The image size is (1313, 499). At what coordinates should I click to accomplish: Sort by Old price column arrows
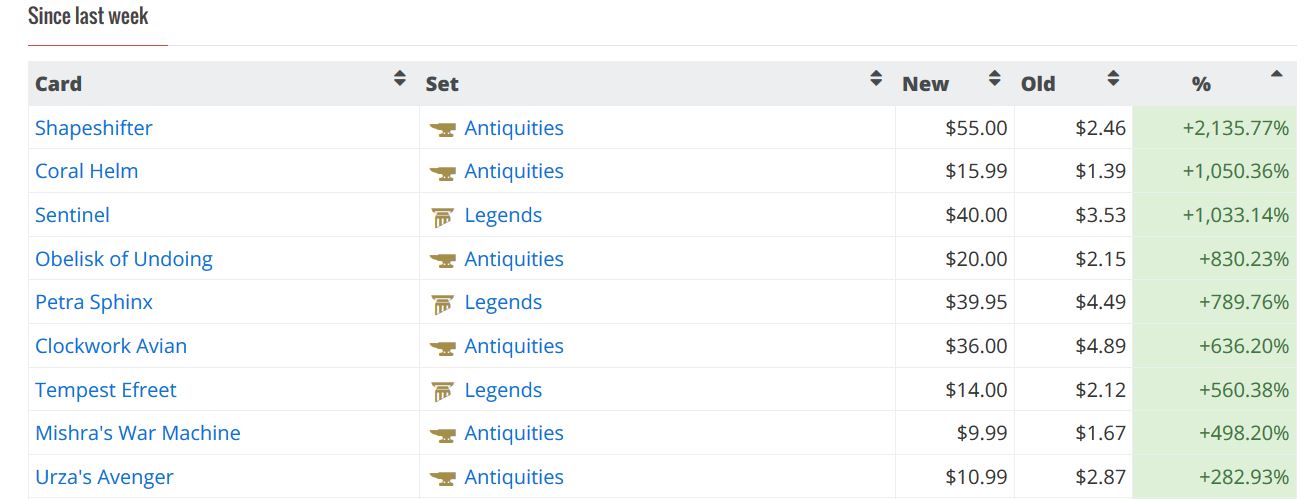(1113, 79)
